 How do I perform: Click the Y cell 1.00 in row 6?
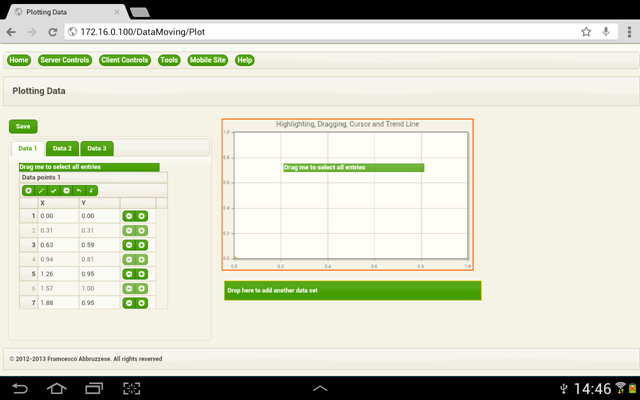point(99,289)
